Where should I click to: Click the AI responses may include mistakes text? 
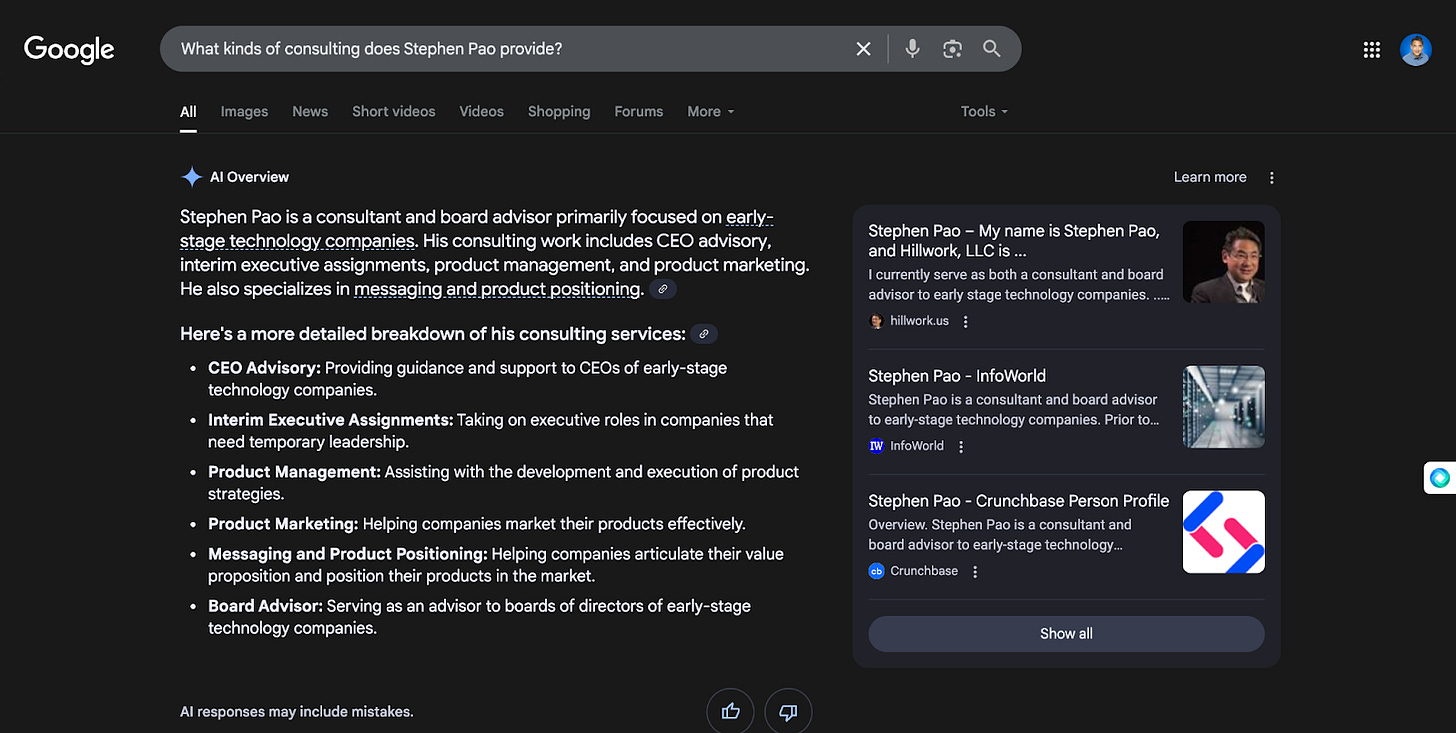coord(296,712)
